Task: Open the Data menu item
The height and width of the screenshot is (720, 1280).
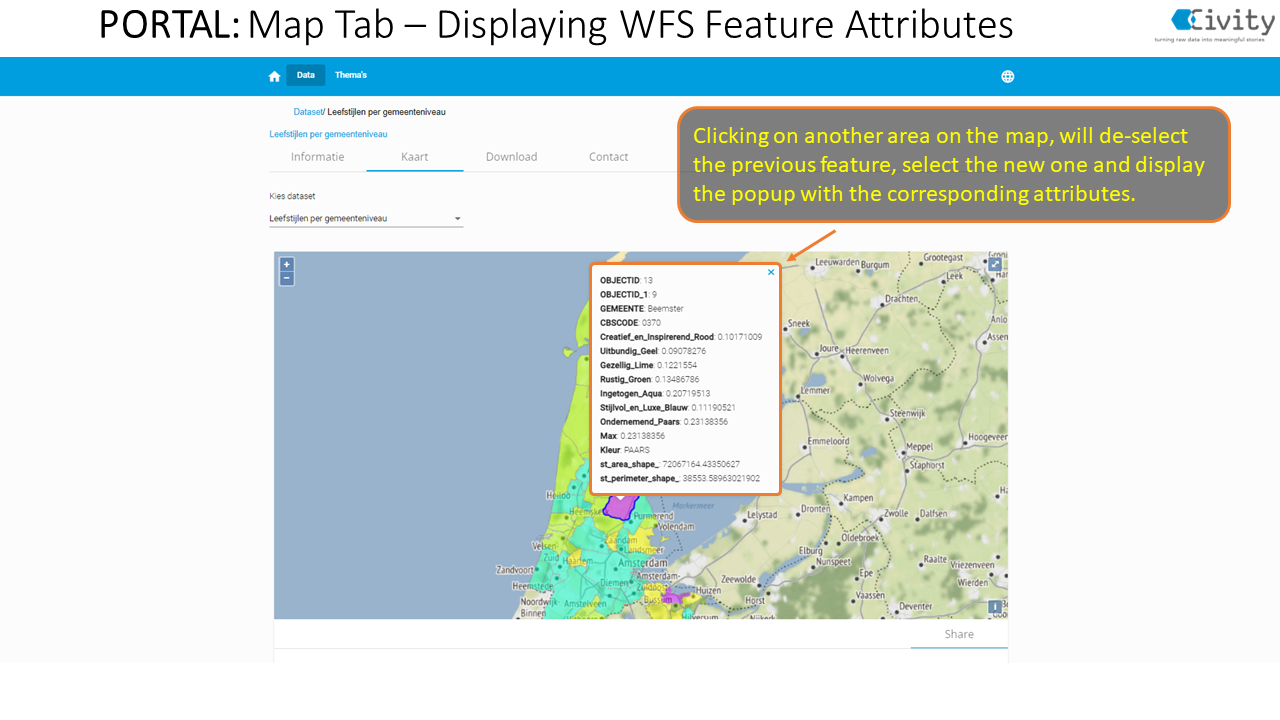Action: point(306,75)
